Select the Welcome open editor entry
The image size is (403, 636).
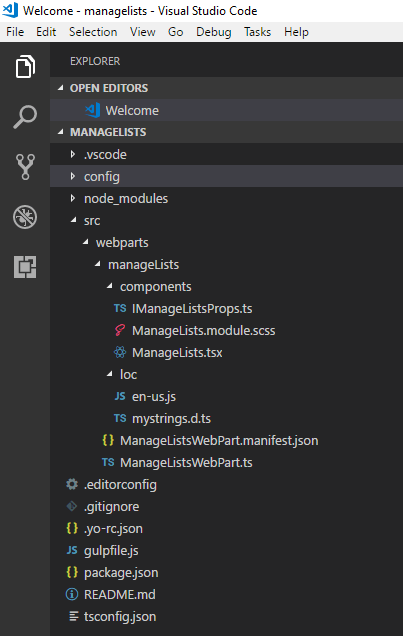click(x=227, y=110)
